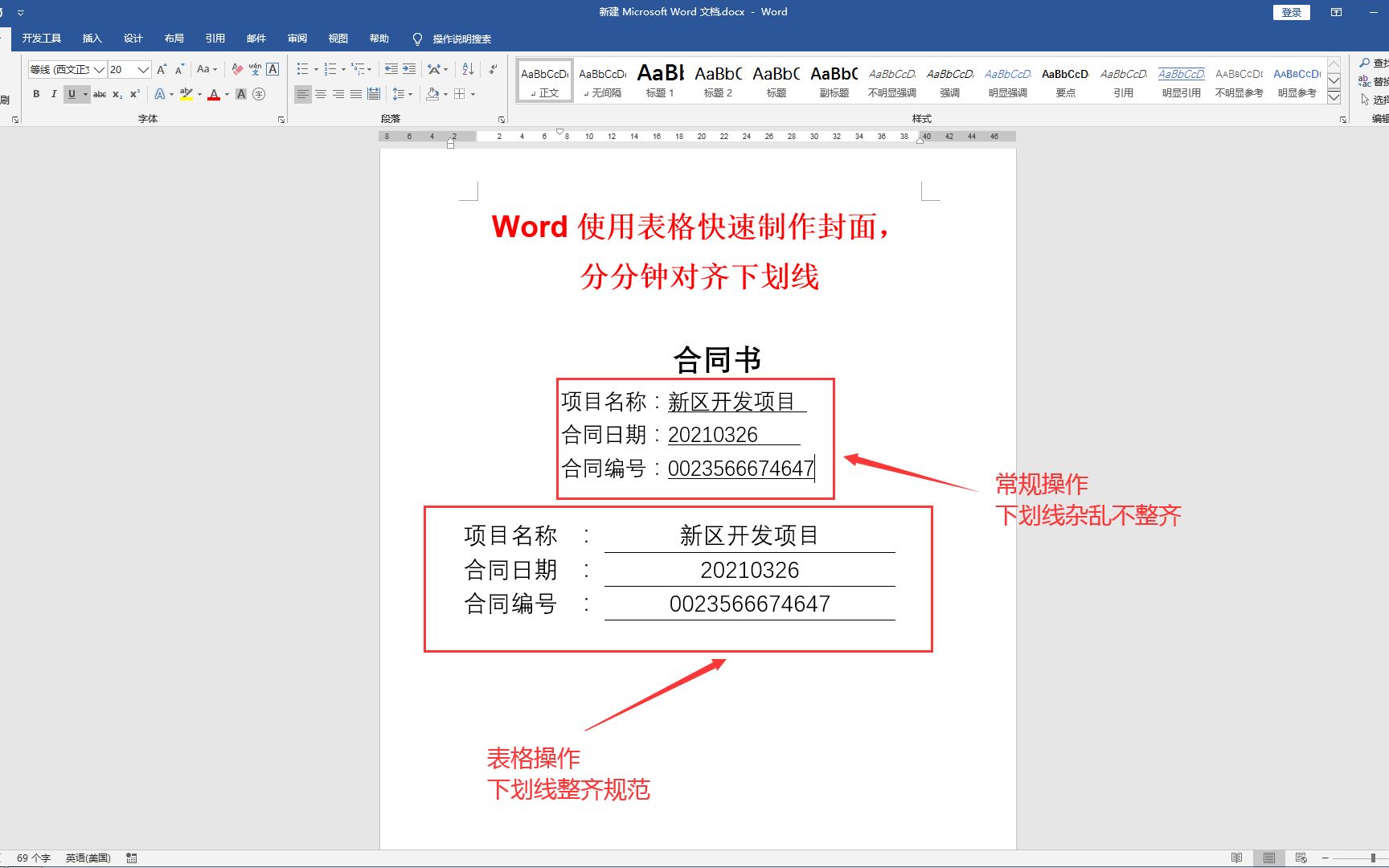Click language indicator 英语(美国)
This screenshot has width=1389, height=868.
click(x=88, y=858)
